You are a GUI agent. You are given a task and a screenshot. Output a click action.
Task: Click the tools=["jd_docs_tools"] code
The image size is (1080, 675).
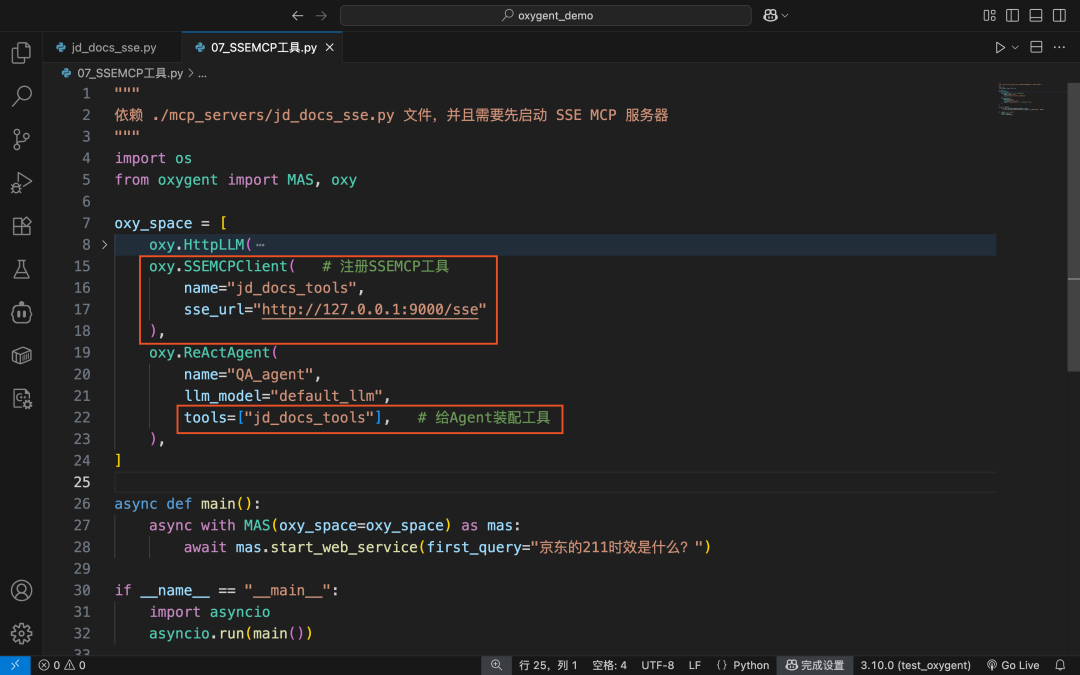click(283, 417)
